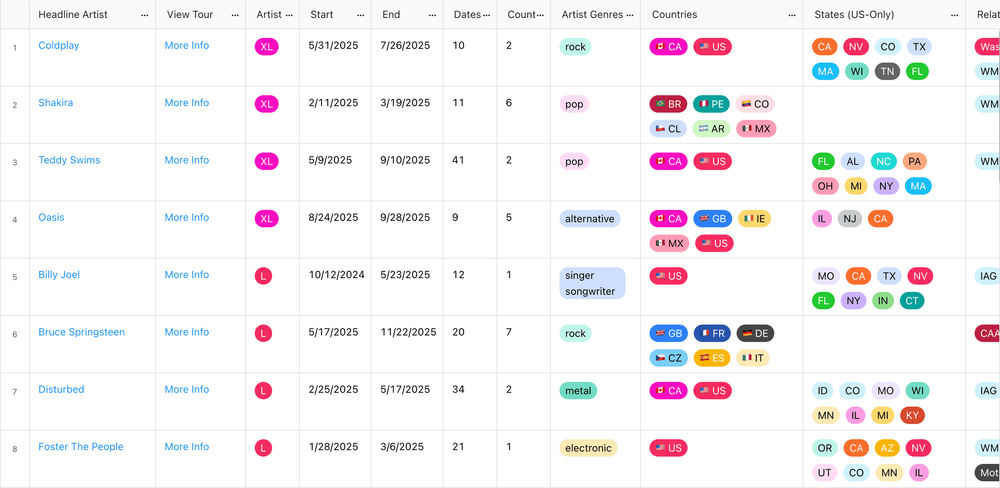Click More Info in Teddy Swims row
This screenshot has height=488, width=1000.
click(x=187, y=160)
